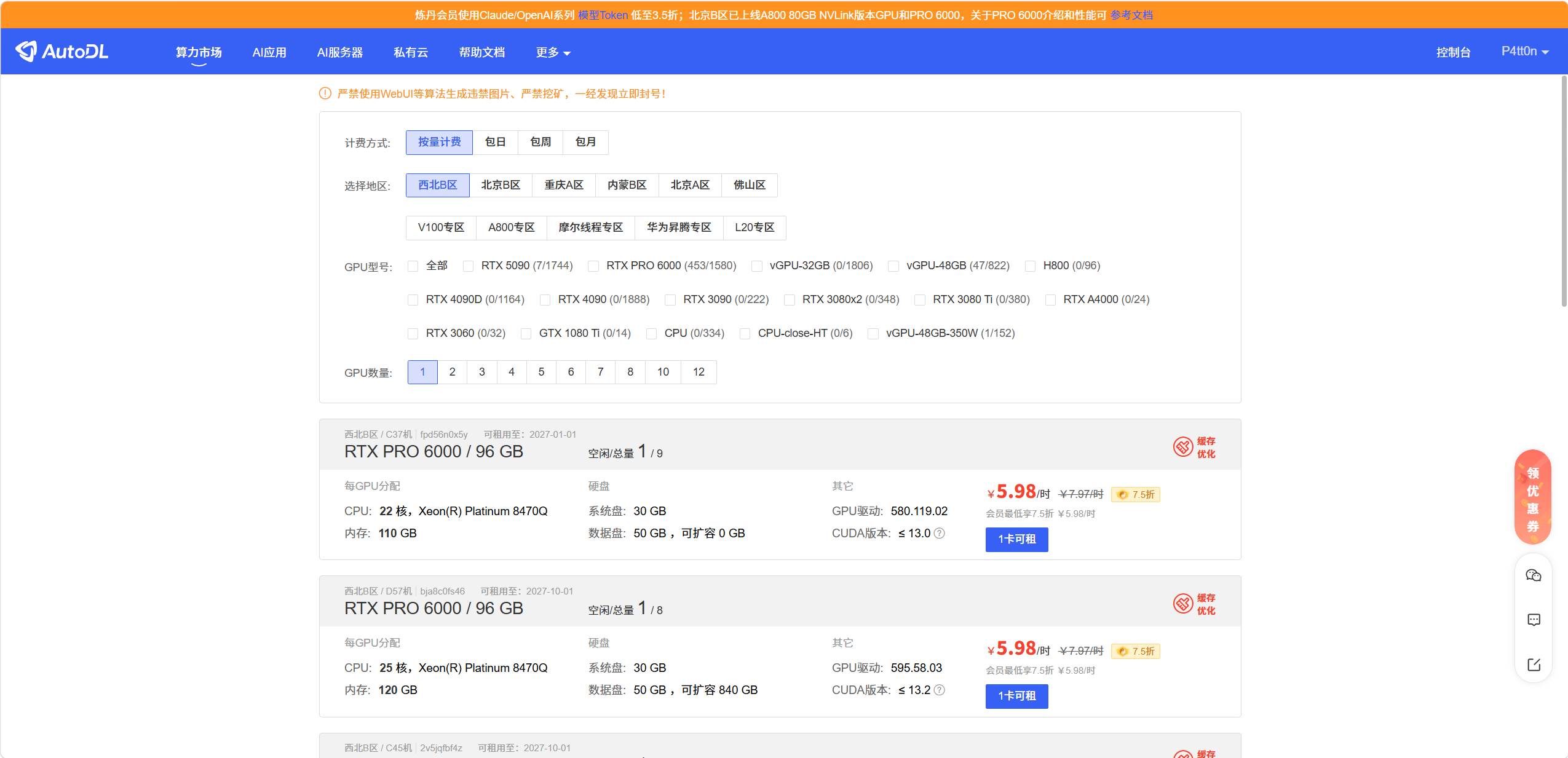Tick the H800 checkbox
Screen dimensions: 1568x758
[x=1031, y=266]
